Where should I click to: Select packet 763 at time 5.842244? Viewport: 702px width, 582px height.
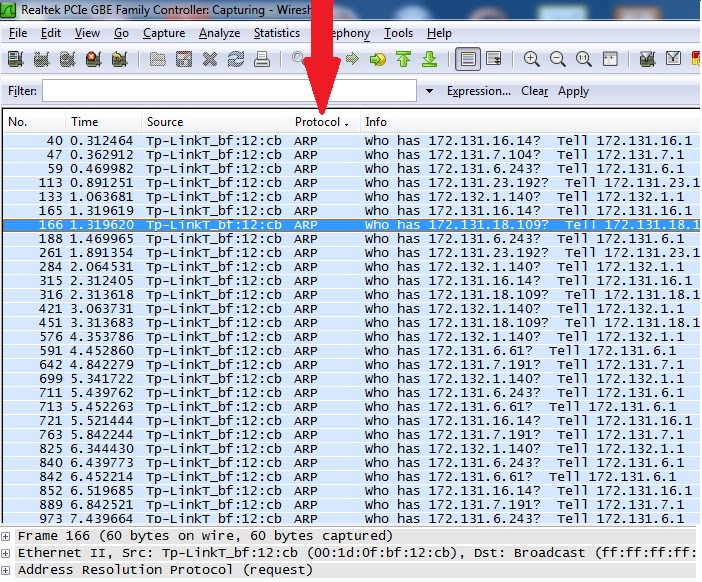351,435
